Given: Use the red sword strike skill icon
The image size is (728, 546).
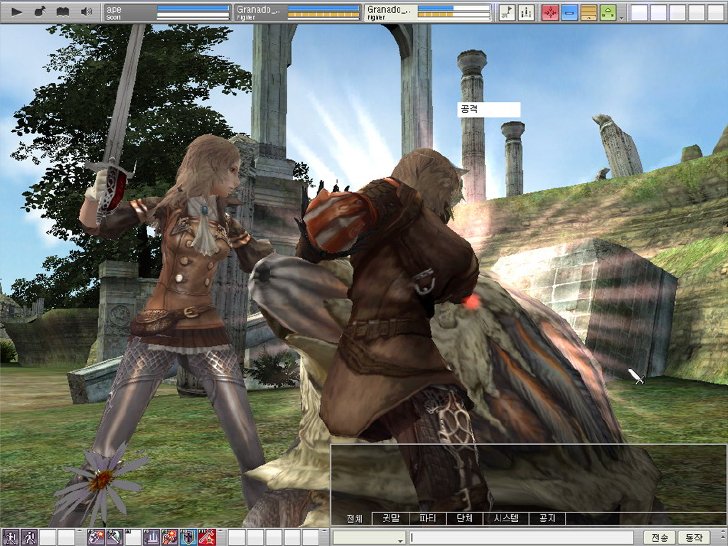Looking at the screenshot, I should (x=207, y=537).
